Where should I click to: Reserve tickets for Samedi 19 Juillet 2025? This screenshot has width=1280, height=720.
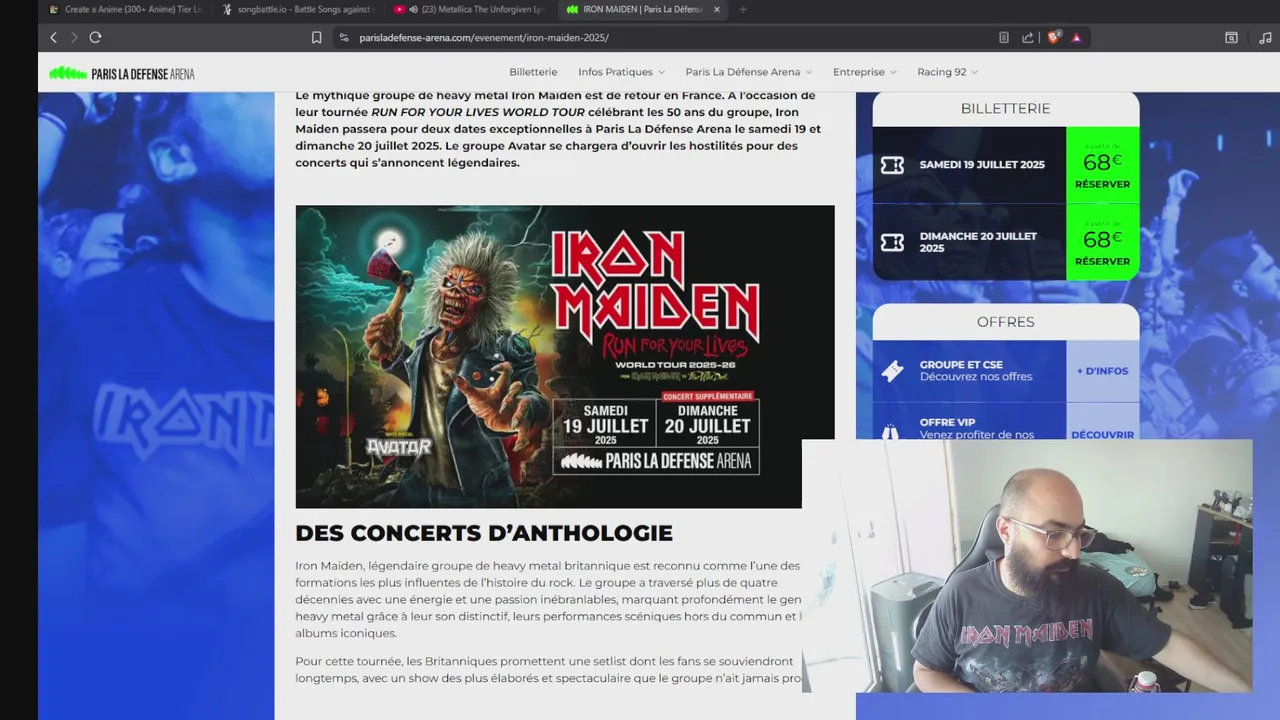[x=1102, y=165]
